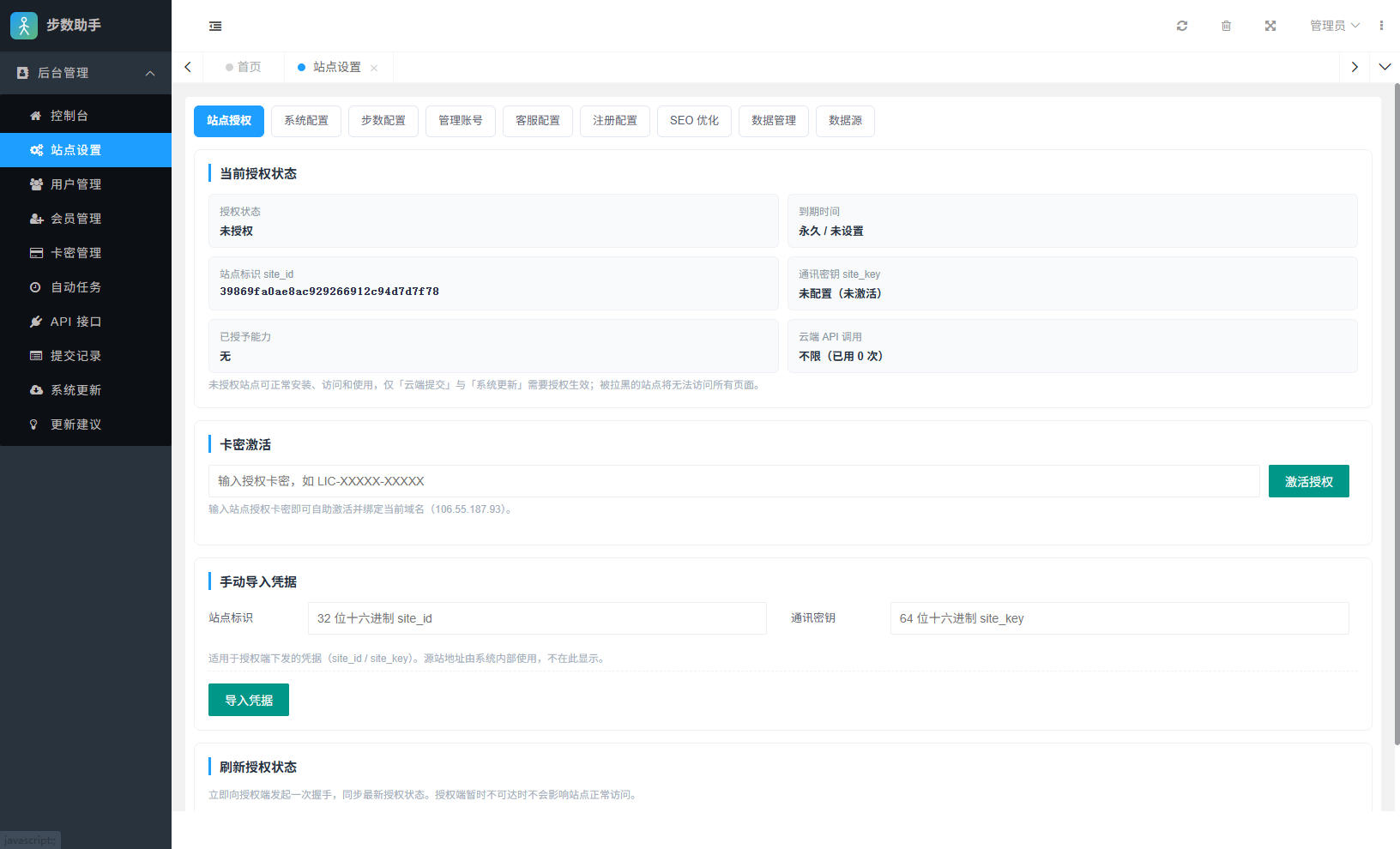Collapse the 后台管理 menu group

pos(86,73)
